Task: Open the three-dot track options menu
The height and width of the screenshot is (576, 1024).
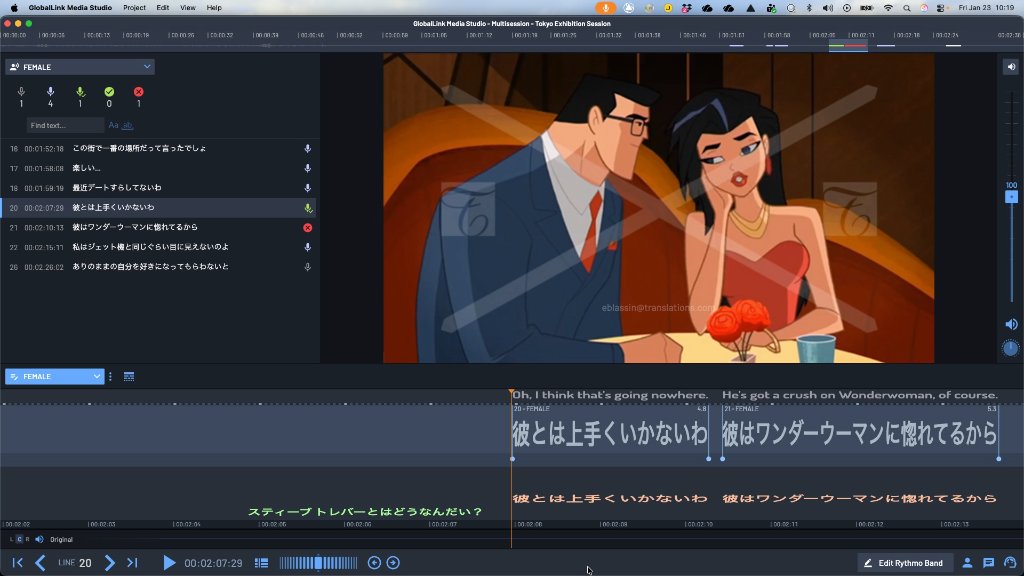Action: [110, 376]
